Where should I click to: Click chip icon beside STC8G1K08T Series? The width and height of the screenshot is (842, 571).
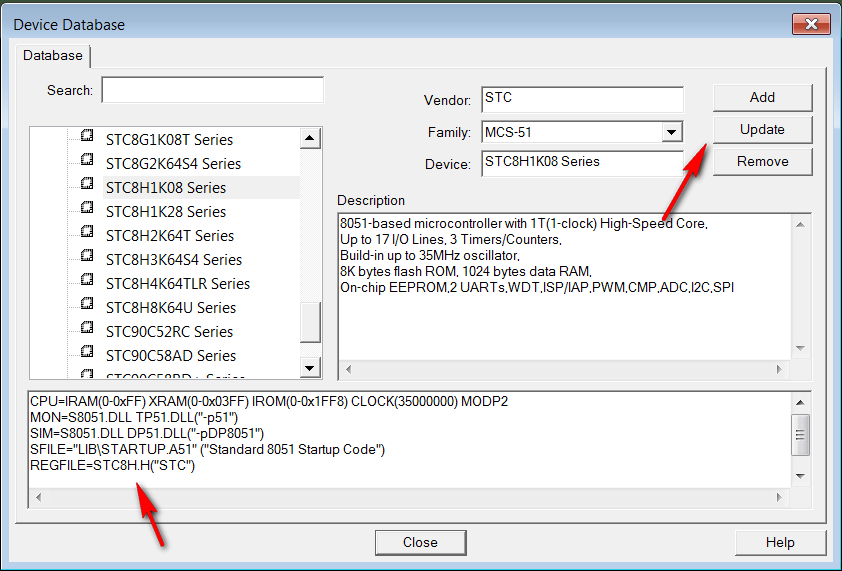[x=87, y=135]
